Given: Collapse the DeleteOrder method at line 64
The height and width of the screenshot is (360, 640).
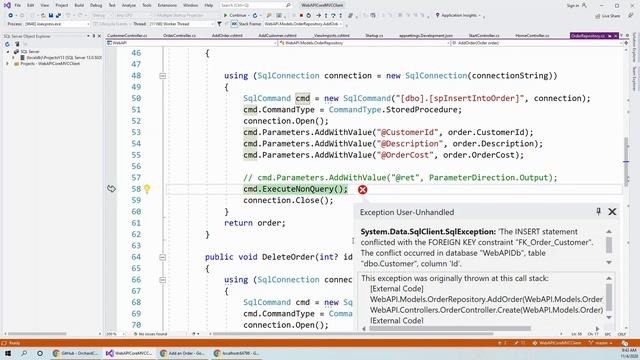Looking at the screenshot, I should [162, 257].
